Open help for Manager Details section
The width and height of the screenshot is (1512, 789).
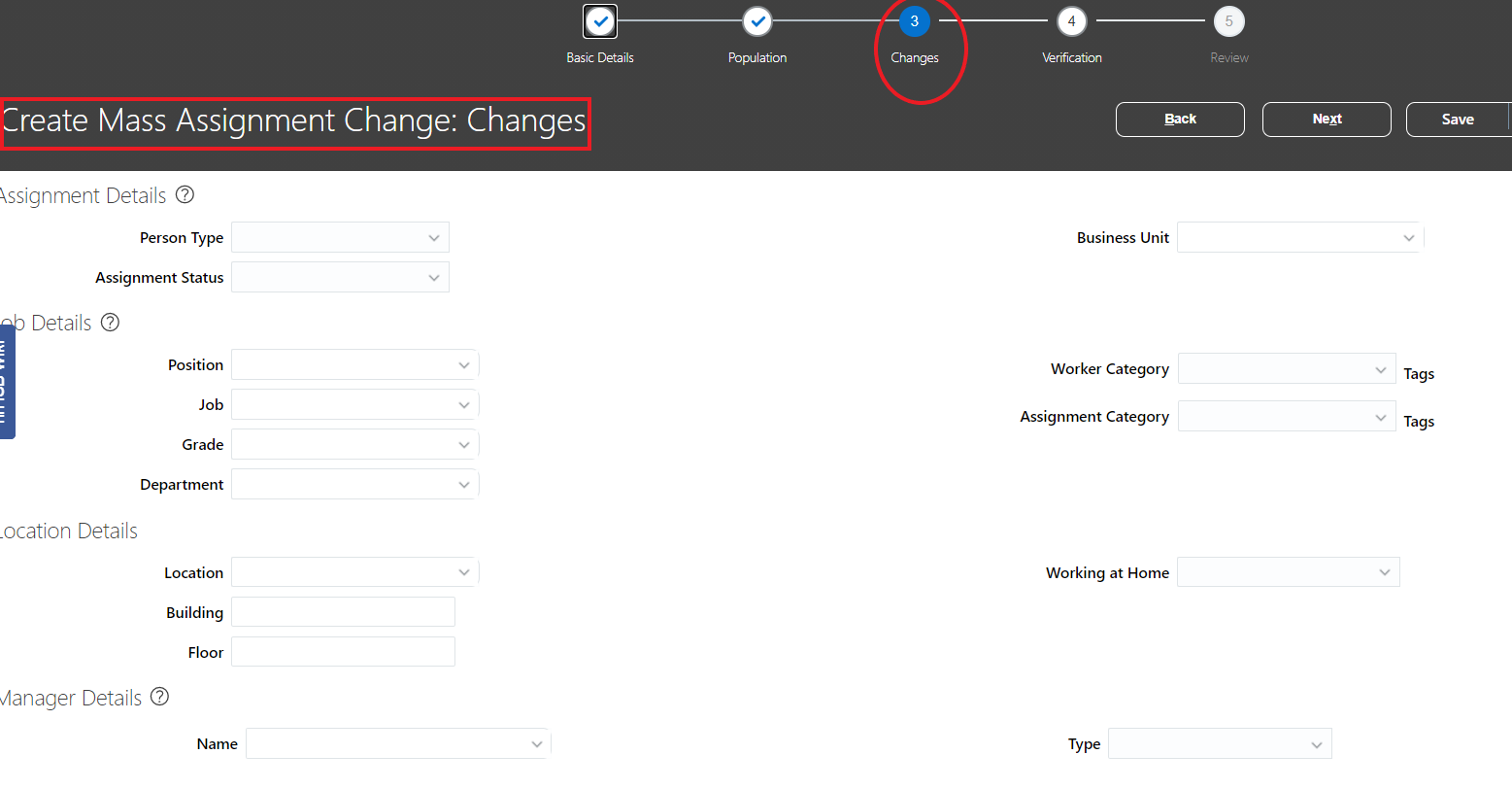(159, 697)
